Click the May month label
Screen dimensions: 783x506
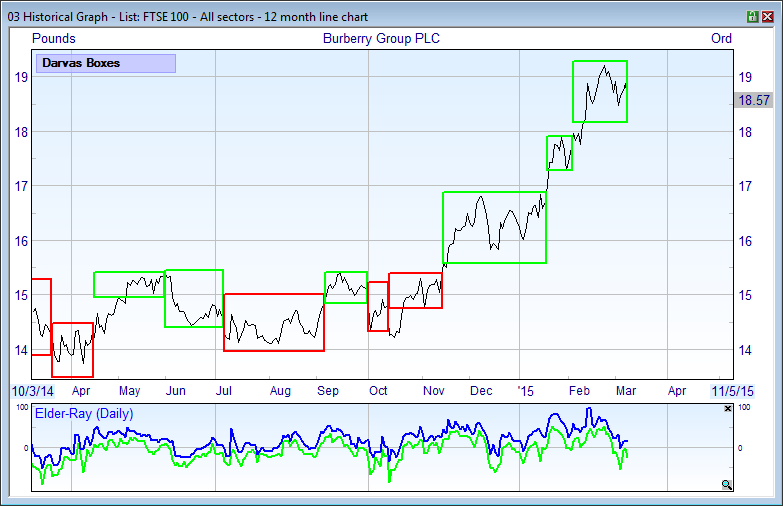point(129,391)
